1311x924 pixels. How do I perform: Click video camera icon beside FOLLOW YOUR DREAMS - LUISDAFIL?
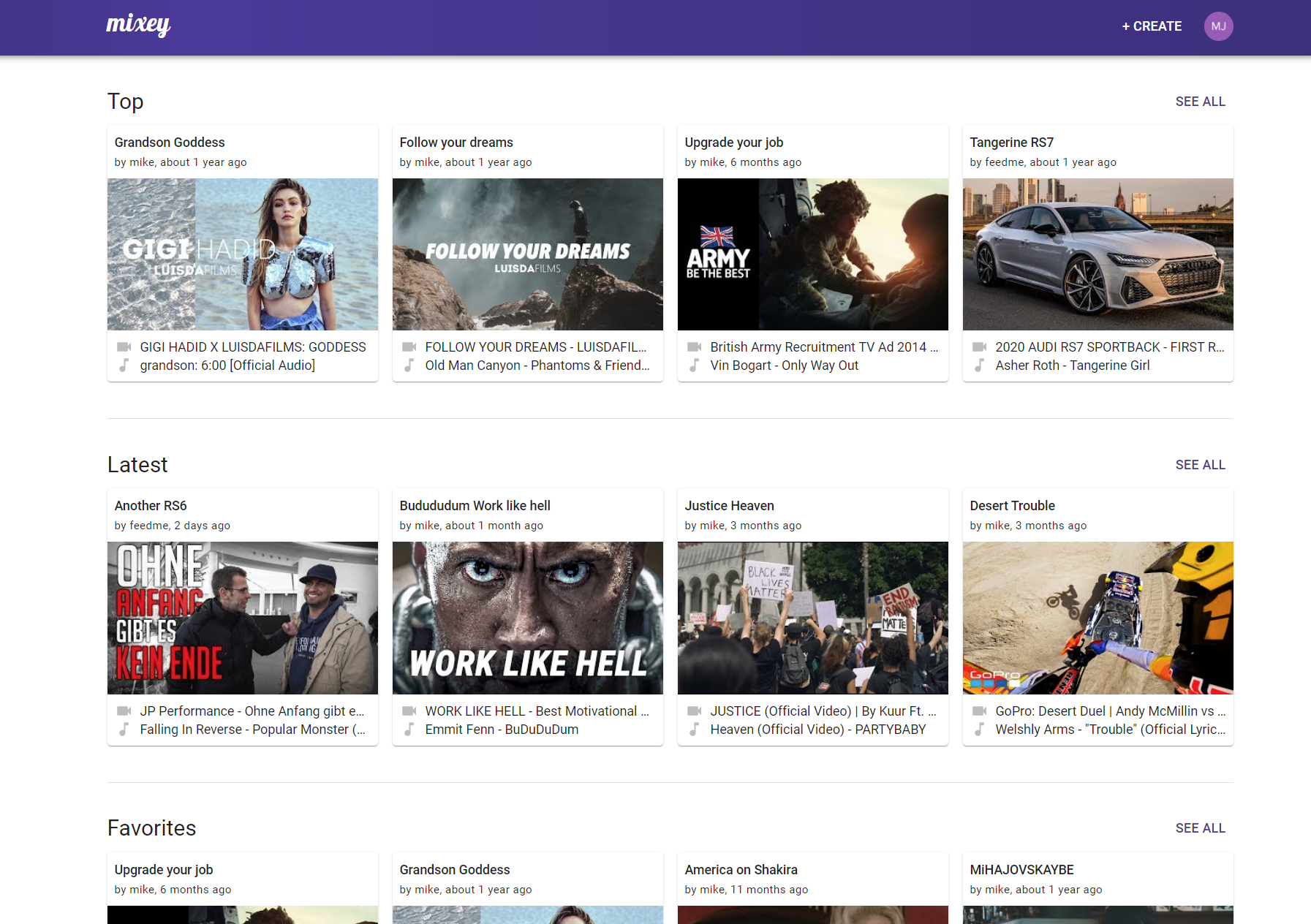(x=409, y=346)
